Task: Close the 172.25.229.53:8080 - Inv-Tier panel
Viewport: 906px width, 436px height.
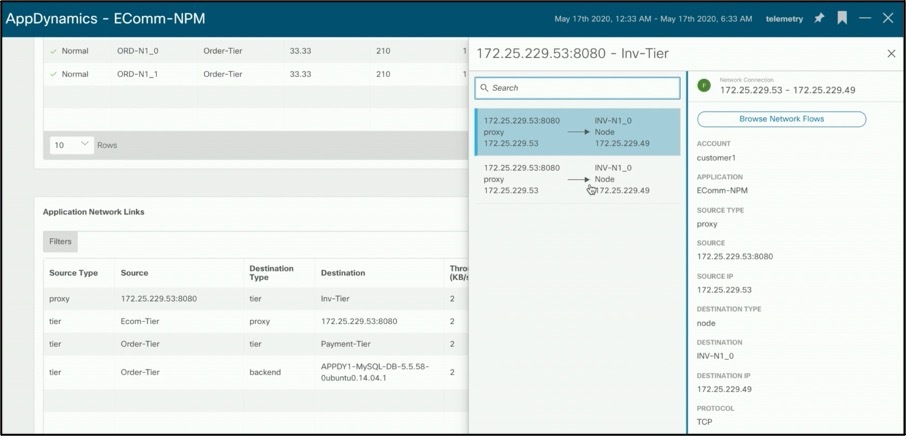Action: pyautogui.click(x=891, y=54)
